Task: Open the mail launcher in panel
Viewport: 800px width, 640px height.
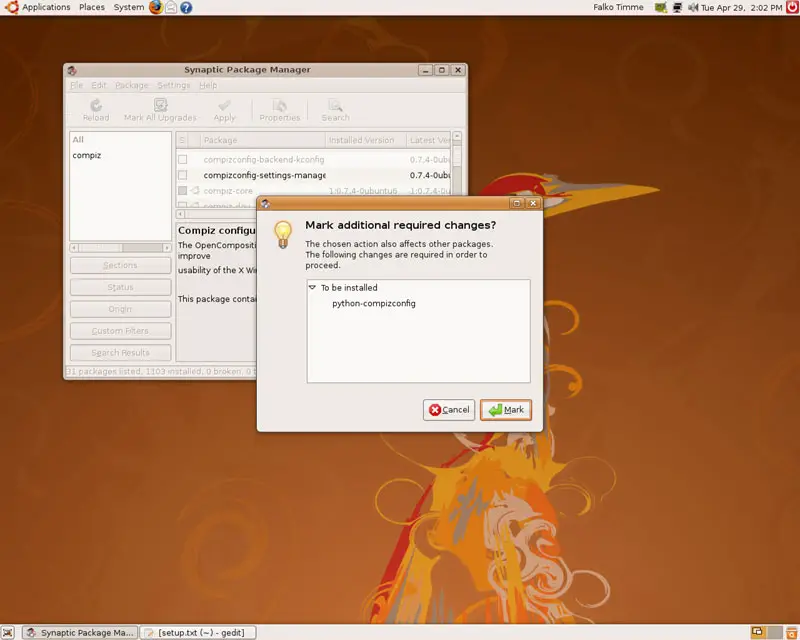Action: [x=171, y=7]
